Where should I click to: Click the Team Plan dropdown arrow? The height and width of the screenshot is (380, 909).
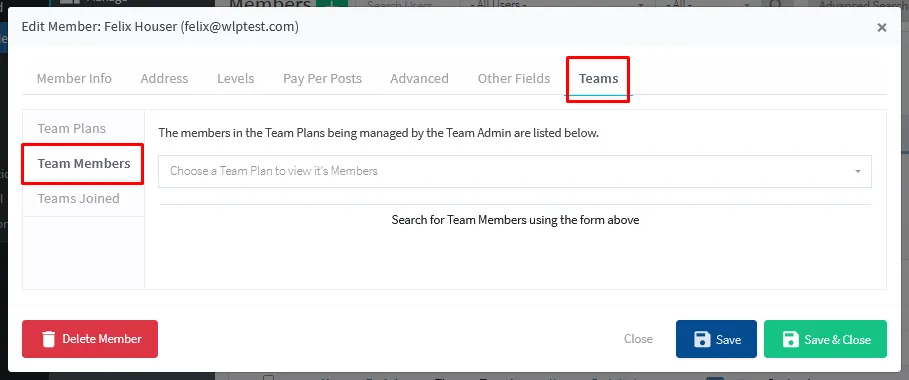click(x=857, y=172)
